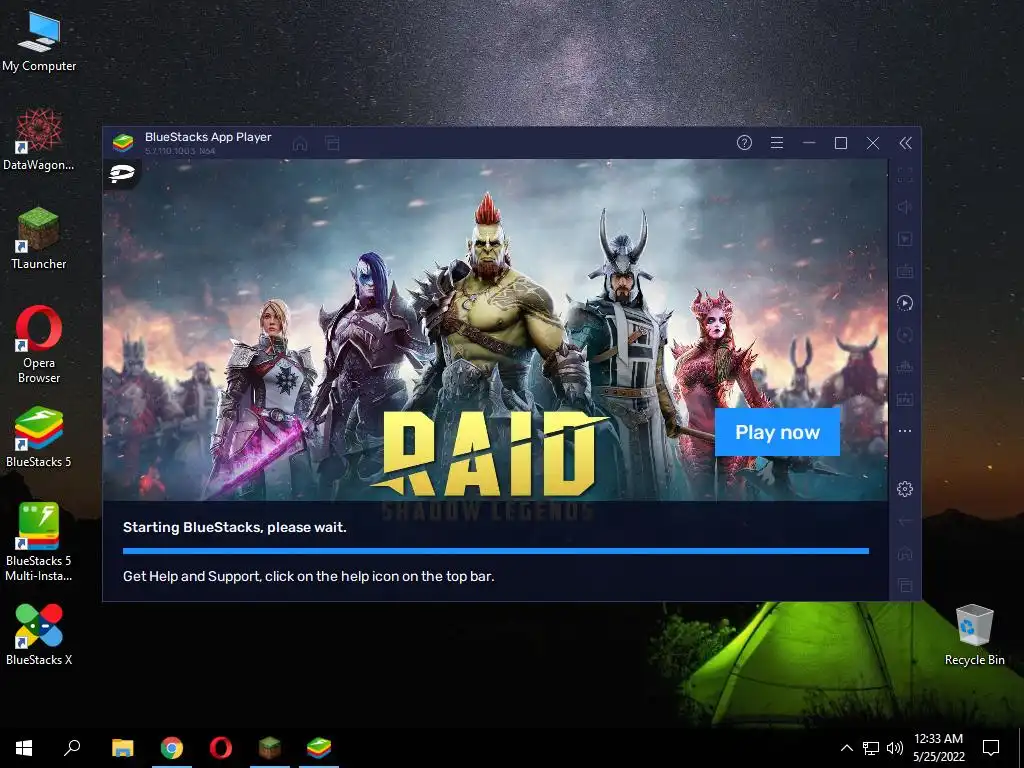Viewport: 1024px width, 768px height.
Task: Click the multi-window tab icon in title bar
Action: pyautogui.click(x=332, y=143)
